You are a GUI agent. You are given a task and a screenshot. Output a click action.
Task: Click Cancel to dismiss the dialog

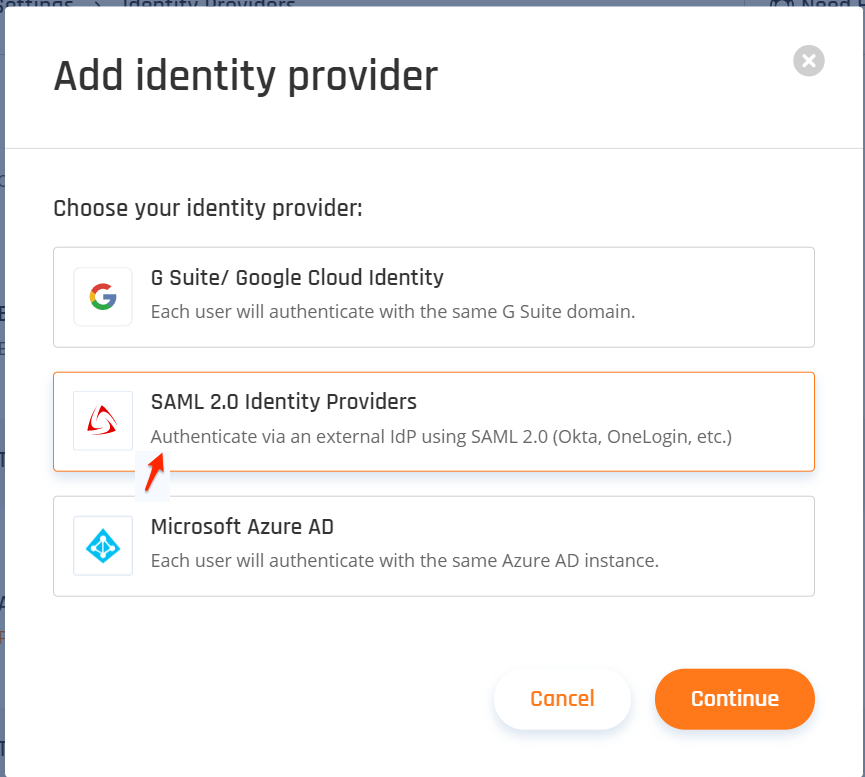[562, 699]
